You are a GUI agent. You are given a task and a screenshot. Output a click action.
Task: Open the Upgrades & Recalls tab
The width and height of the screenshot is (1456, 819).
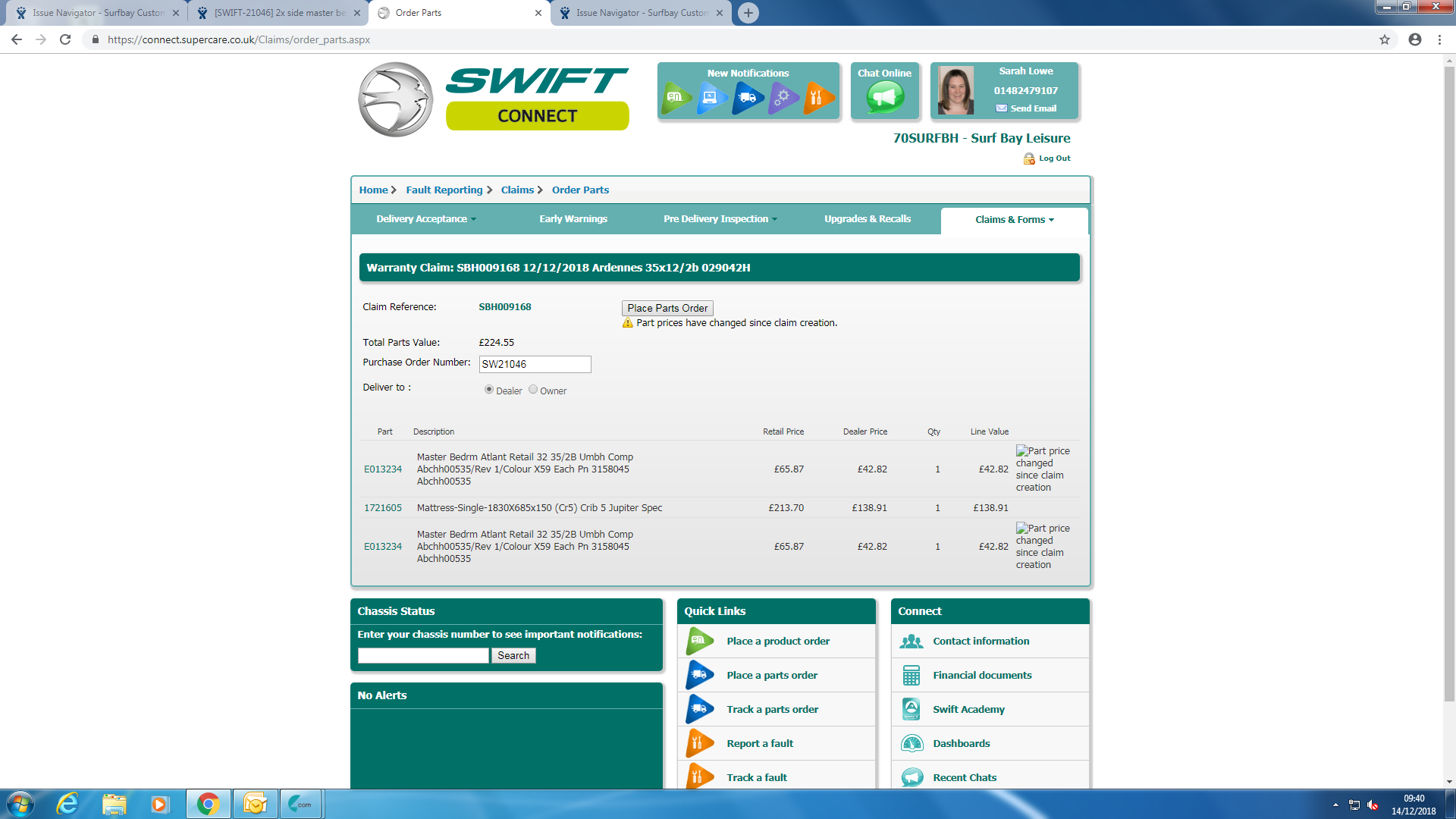(867, 219)
